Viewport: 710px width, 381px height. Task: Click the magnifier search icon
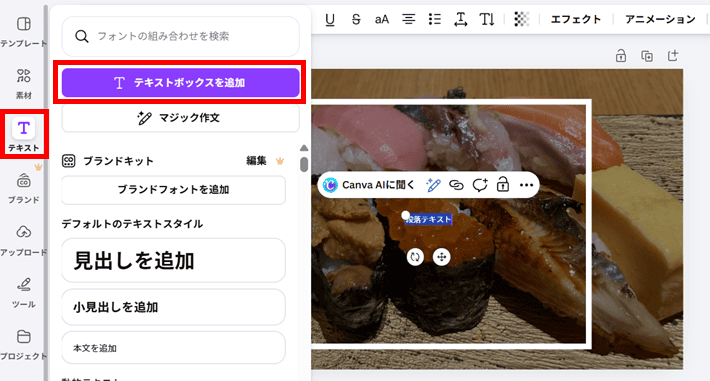(x=82, y=36)
